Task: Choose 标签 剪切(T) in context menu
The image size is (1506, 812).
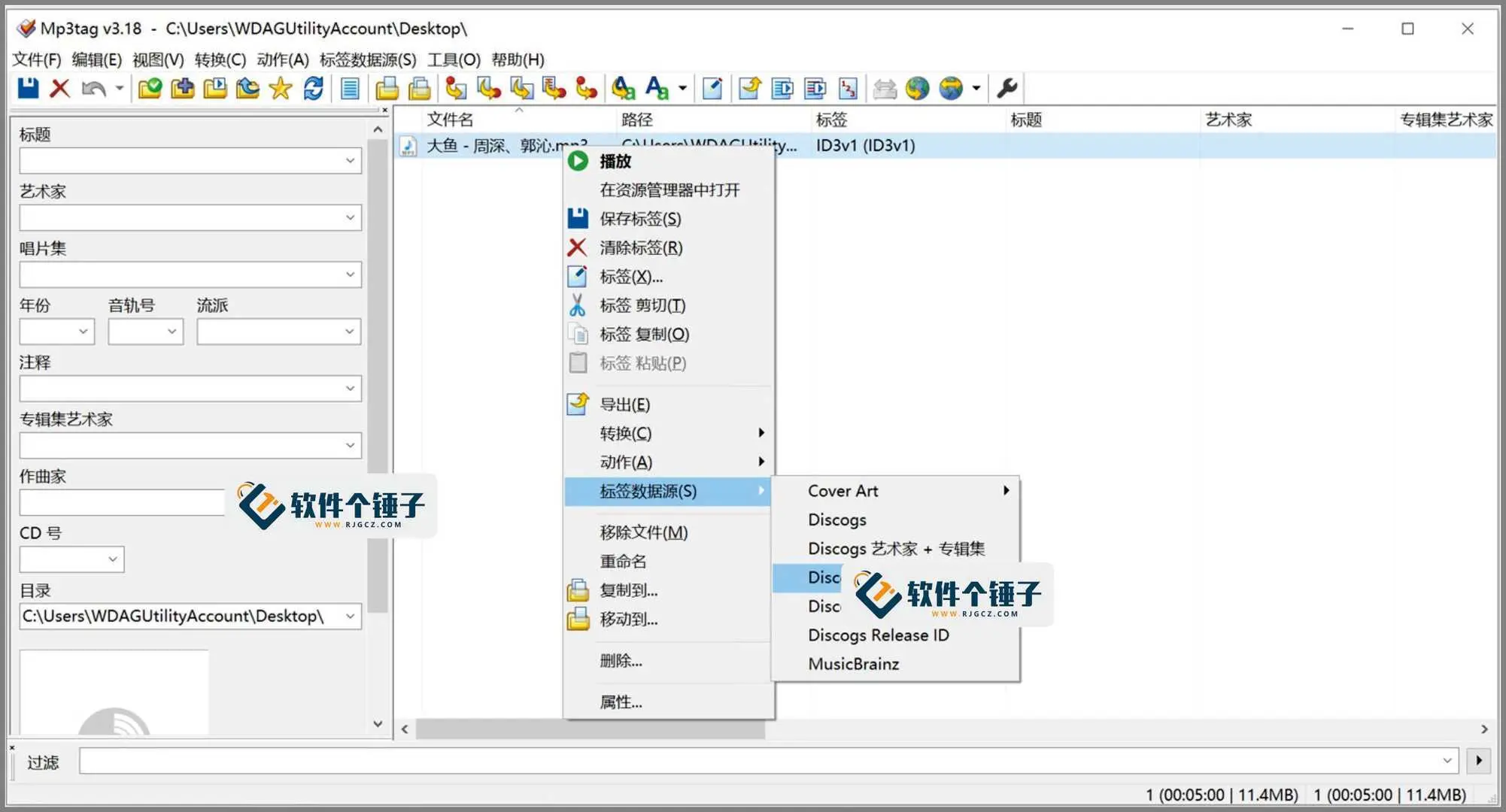Action: [669, 305]
